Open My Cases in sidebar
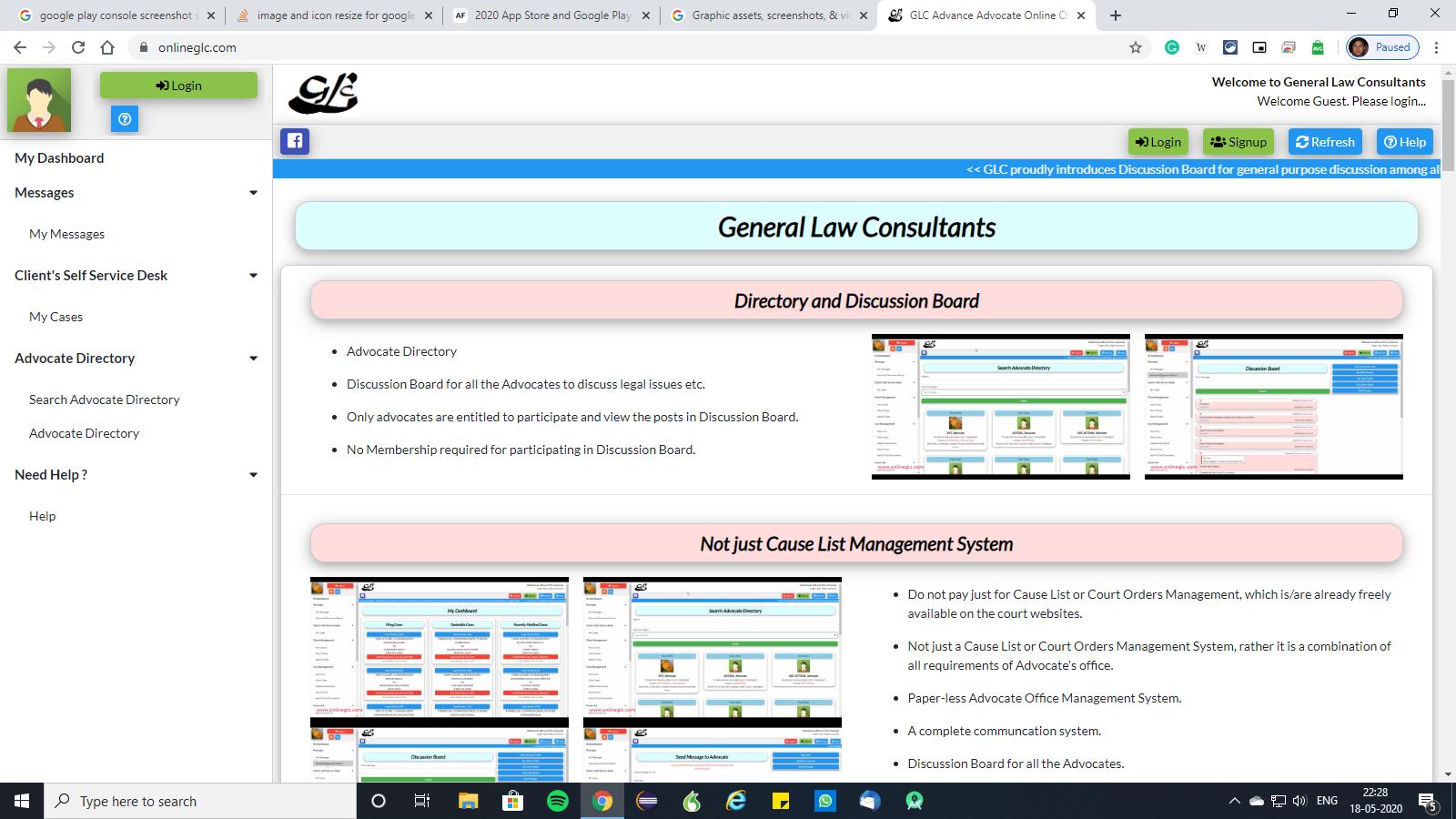This screenshot has width=1456, height=819. pos(56,317)
